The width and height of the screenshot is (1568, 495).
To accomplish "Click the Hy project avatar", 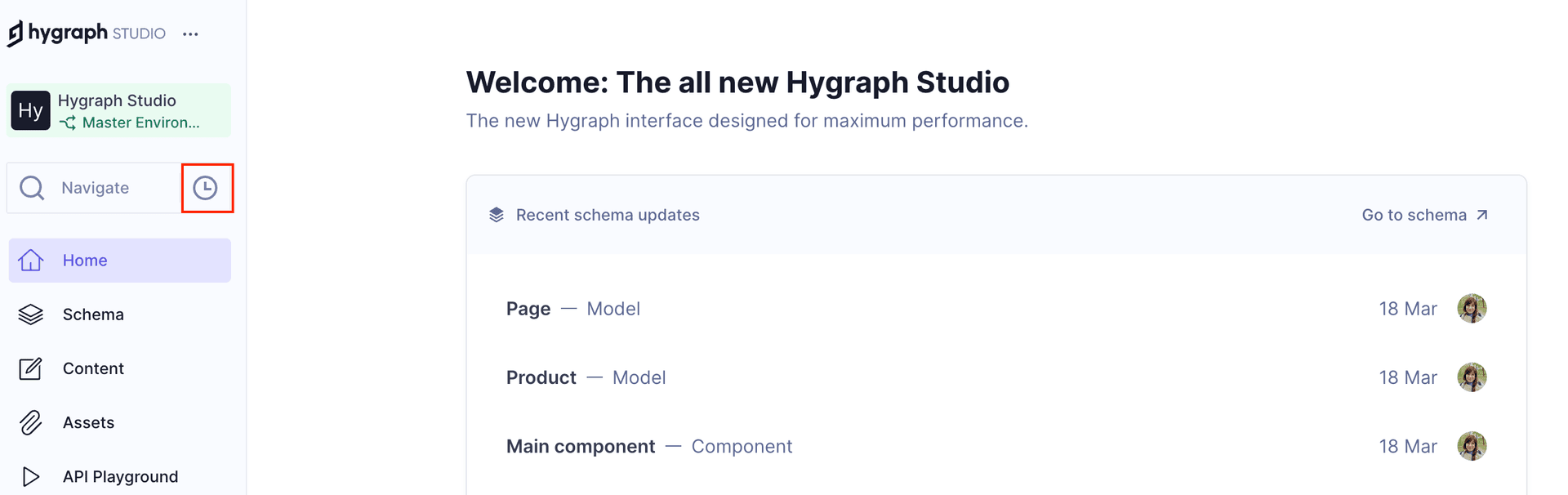I will [x=30, y=110].
